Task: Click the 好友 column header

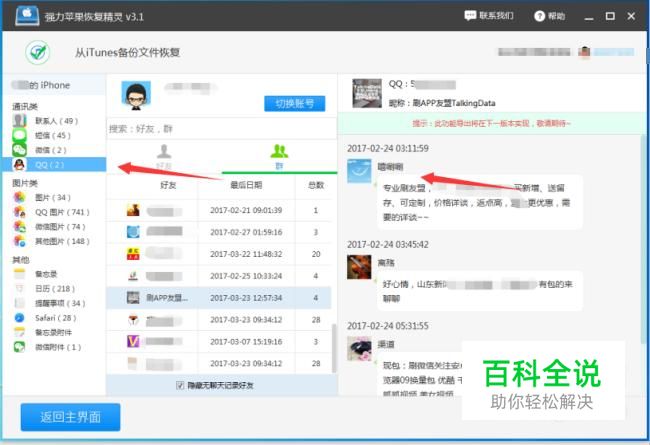Action: [168, 185]
